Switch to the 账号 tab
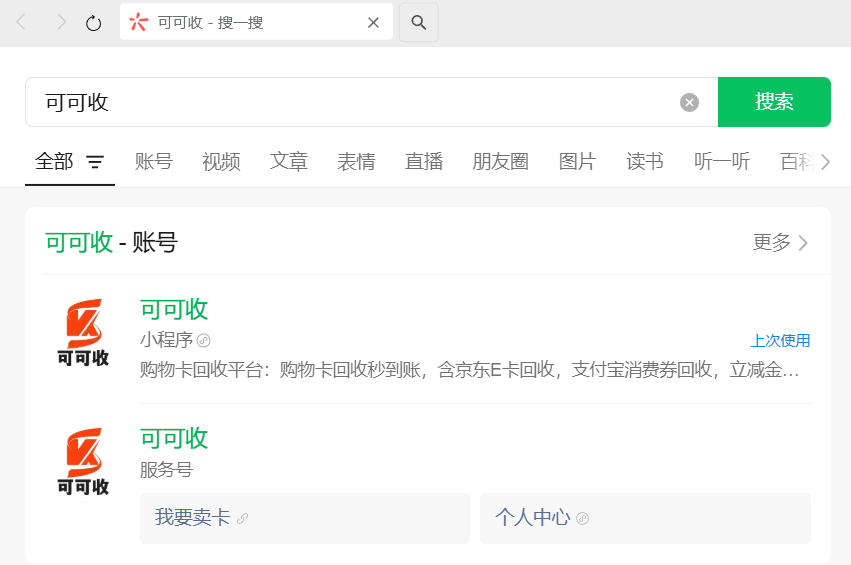The height and width of the screenshot is (565, 851). tap(154, 162)
